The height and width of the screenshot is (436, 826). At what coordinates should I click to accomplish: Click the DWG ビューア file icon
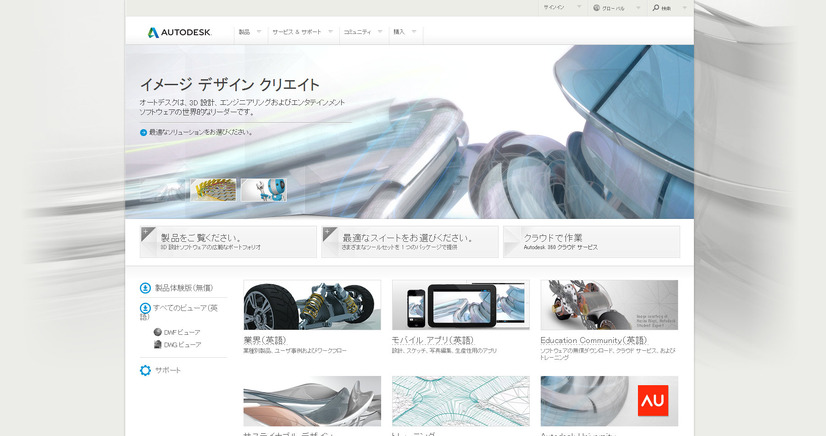pyautogui.click(x=157, y=344)
